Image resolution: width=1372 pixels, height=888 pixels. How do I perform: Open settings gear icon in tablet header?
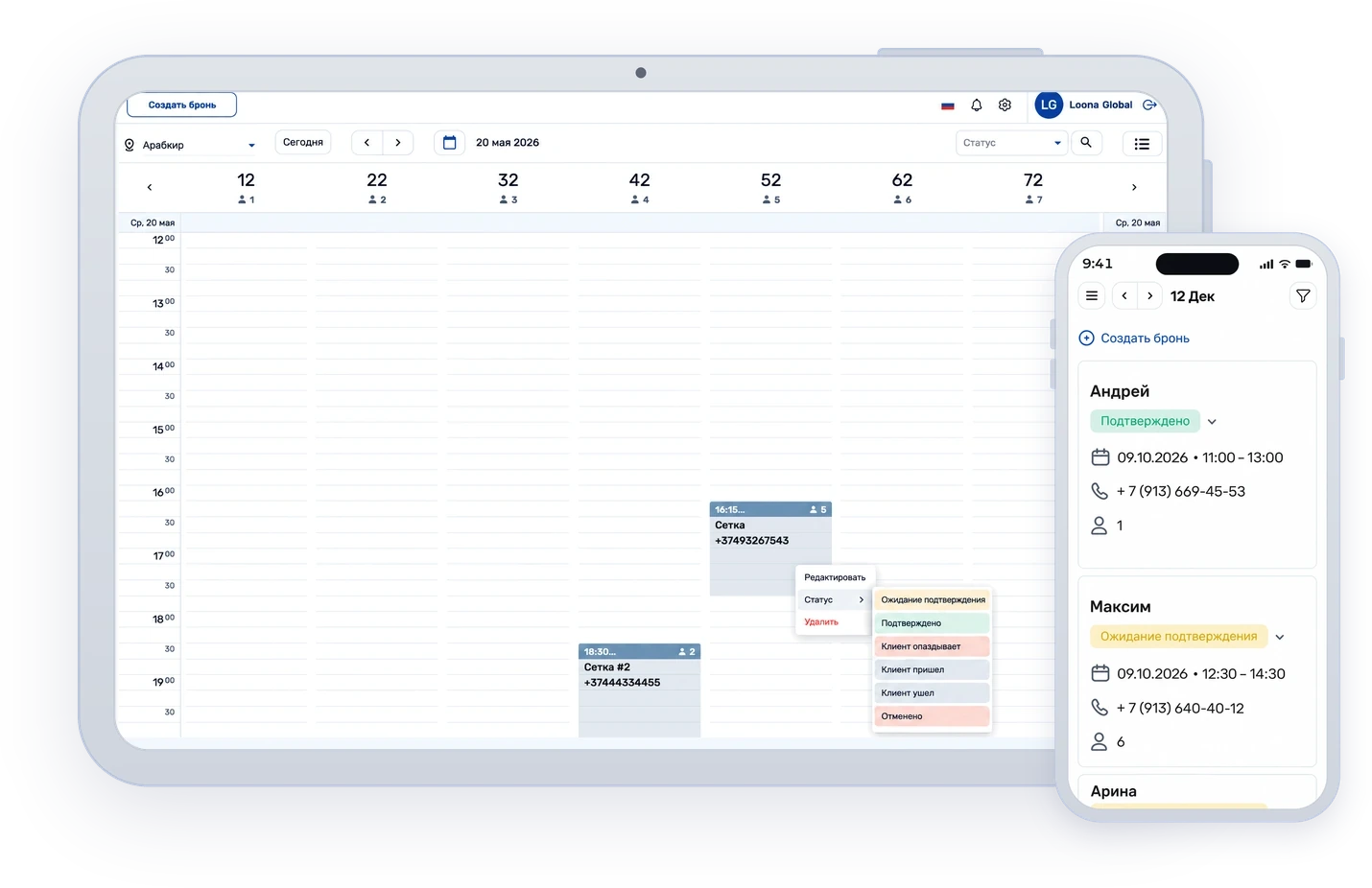[x=1005, y=105]
